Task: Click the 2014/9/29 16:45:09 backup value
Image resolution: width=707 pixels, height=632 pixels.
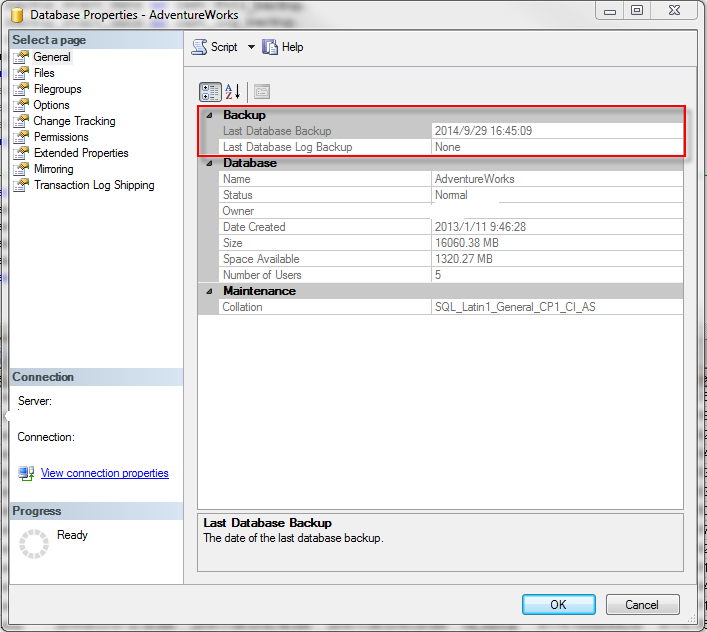Action: point(483,131)
